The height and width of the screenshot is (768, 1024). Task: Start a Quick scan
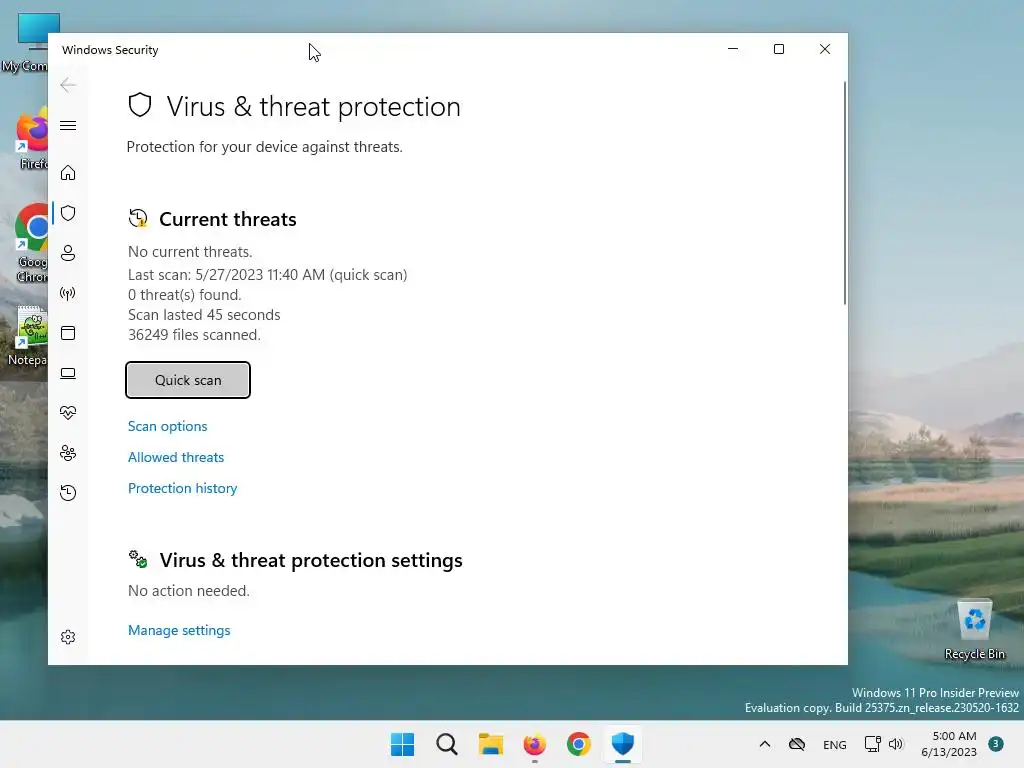(188, 380)
